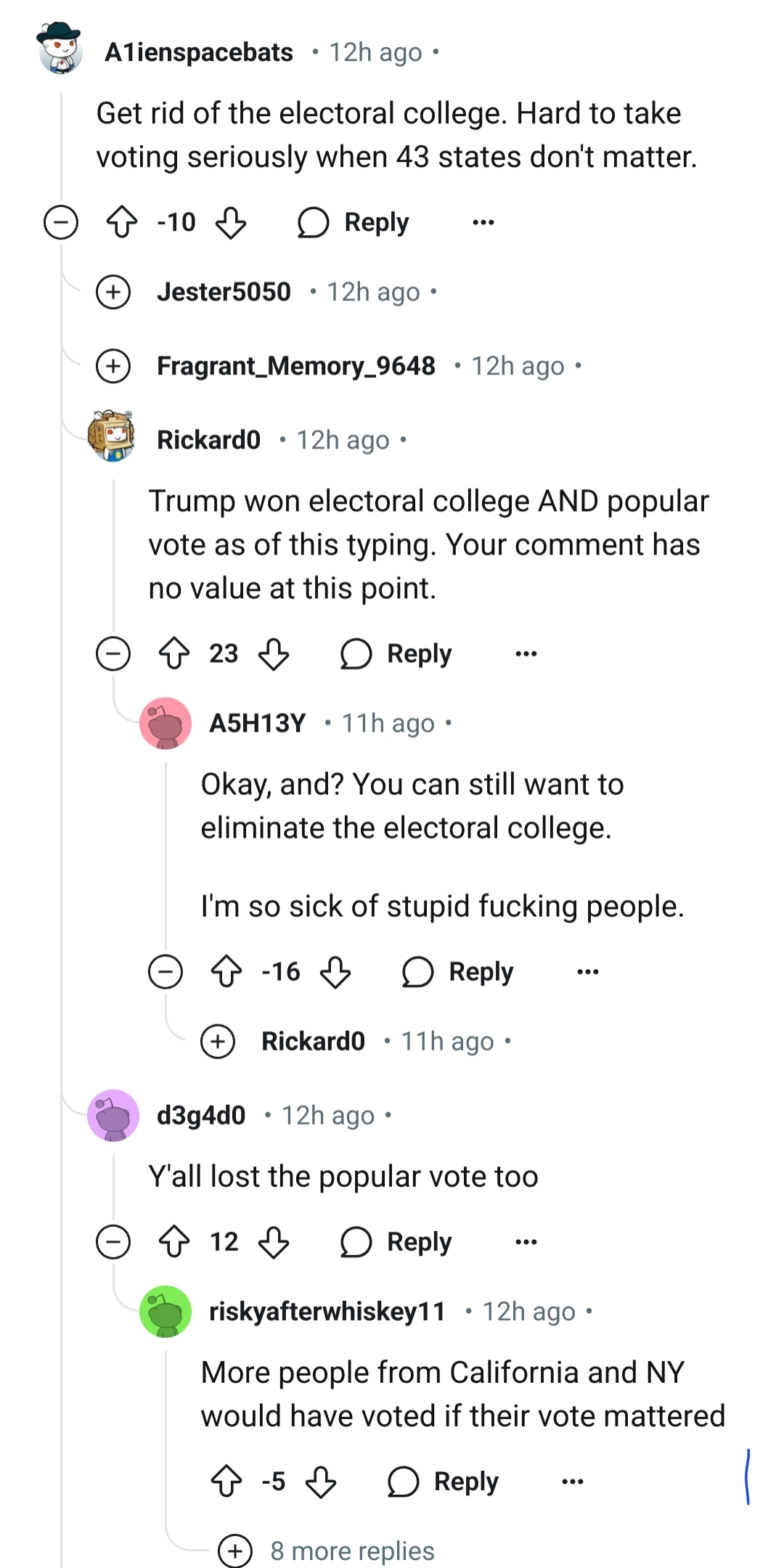The image size is (784, 1568).
Task: Show 8 more replies
Action: point(351,1551)
